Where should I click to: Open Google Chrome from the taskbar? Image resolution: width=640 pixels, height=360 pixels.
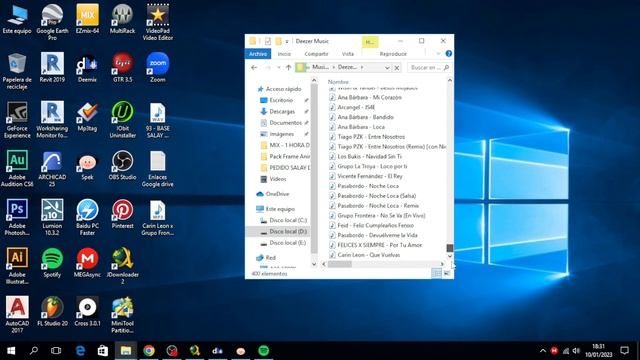tap(149, 351)
